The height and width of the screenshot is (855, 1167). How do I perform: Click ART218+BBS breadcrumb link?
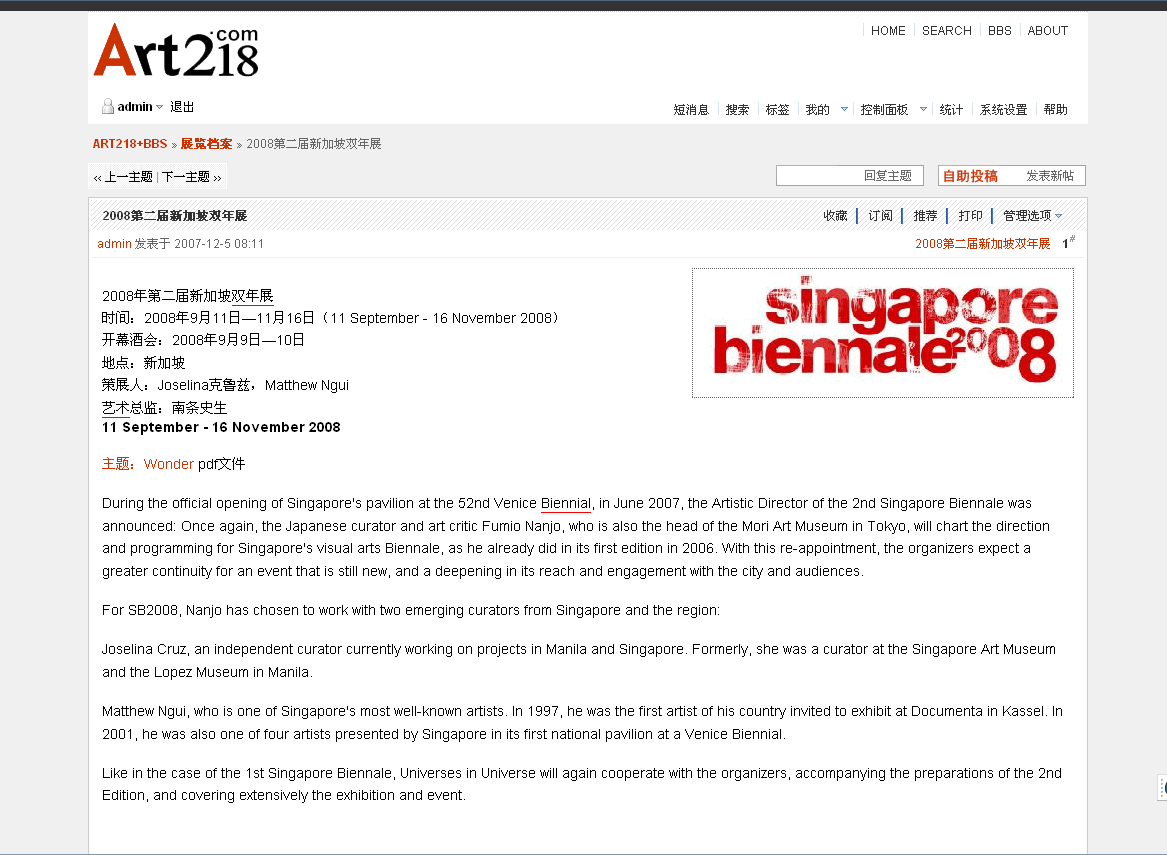[x=130, y=144]
